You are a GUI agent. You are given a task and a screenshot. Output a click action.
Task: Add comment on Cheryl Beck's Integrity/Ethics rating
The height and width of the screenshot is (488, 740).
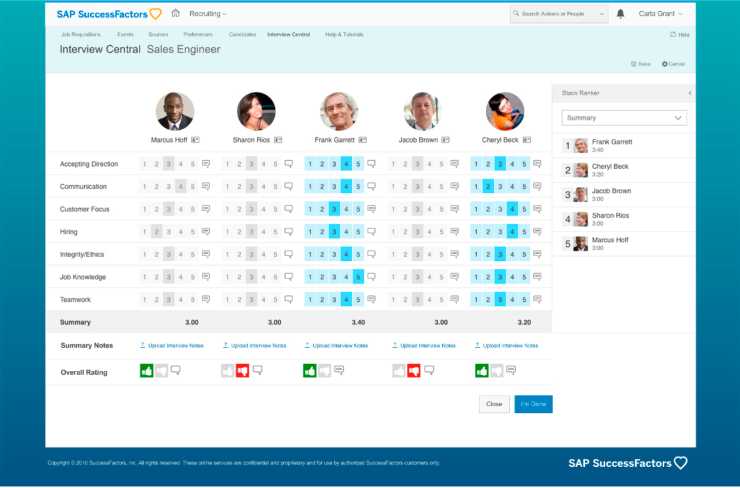pyautogui.click(x=537, y=254)
